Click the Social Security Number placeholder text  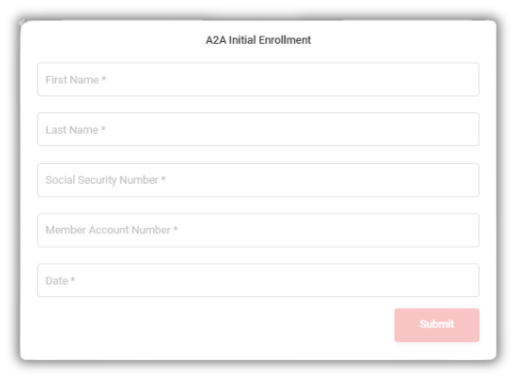point(102,180)
